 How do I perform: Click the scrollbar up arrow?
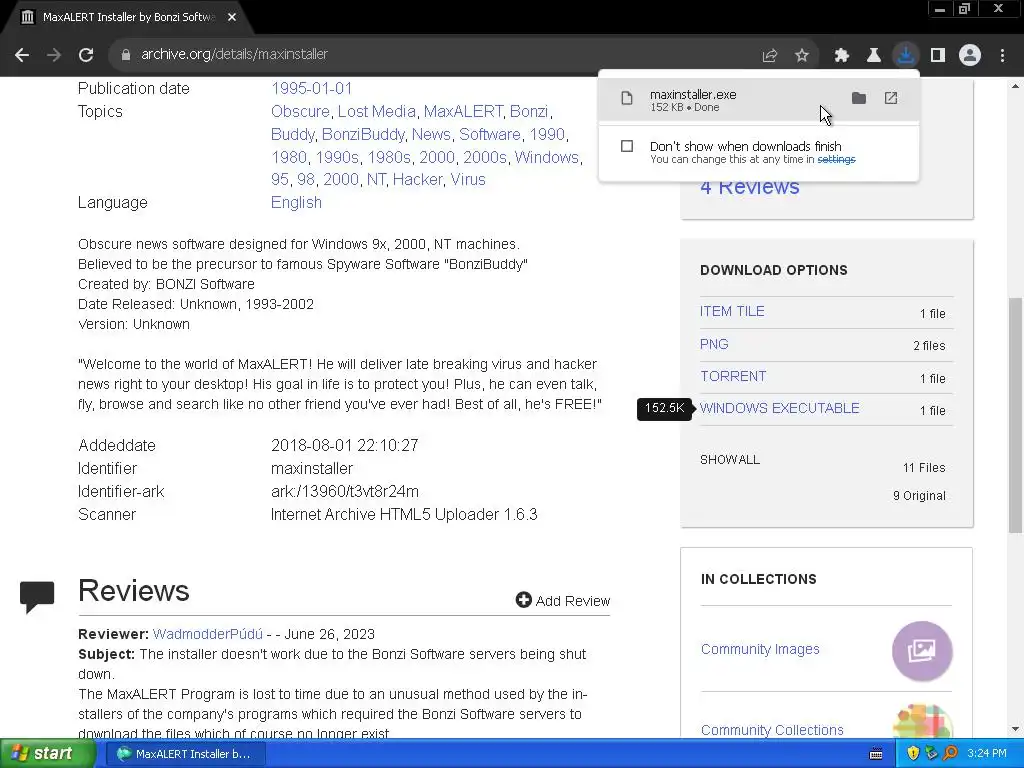(x=1015, y=86)
